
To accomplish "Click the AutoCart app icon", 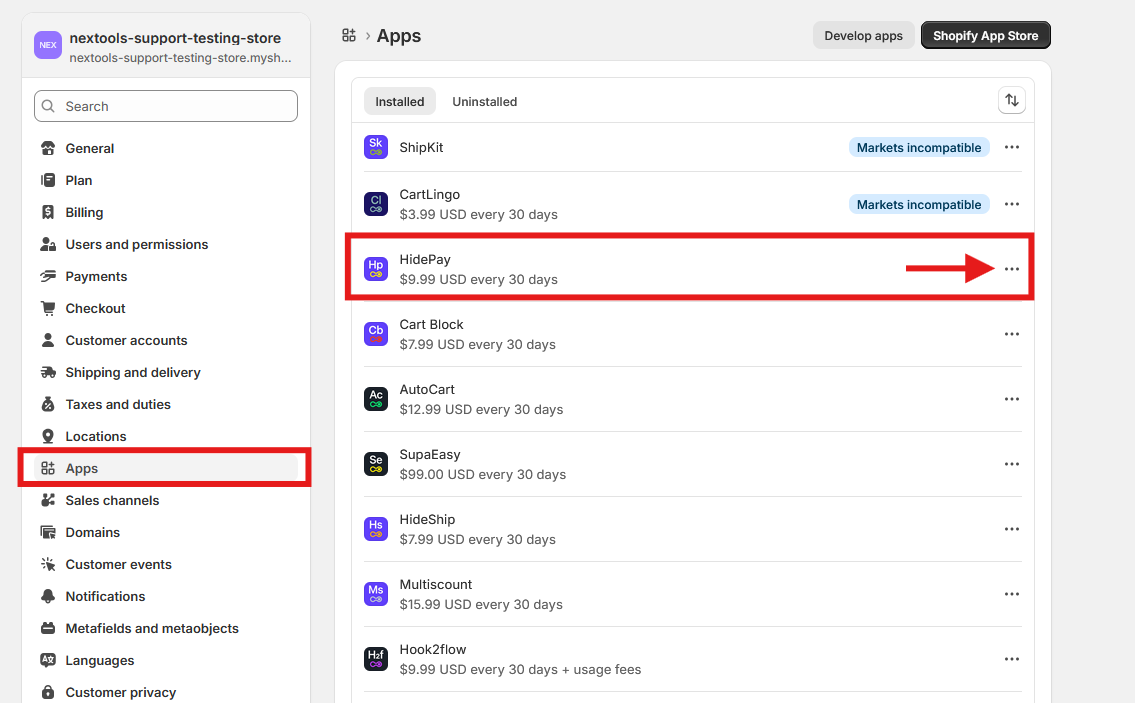I will (x=376, y=399).
